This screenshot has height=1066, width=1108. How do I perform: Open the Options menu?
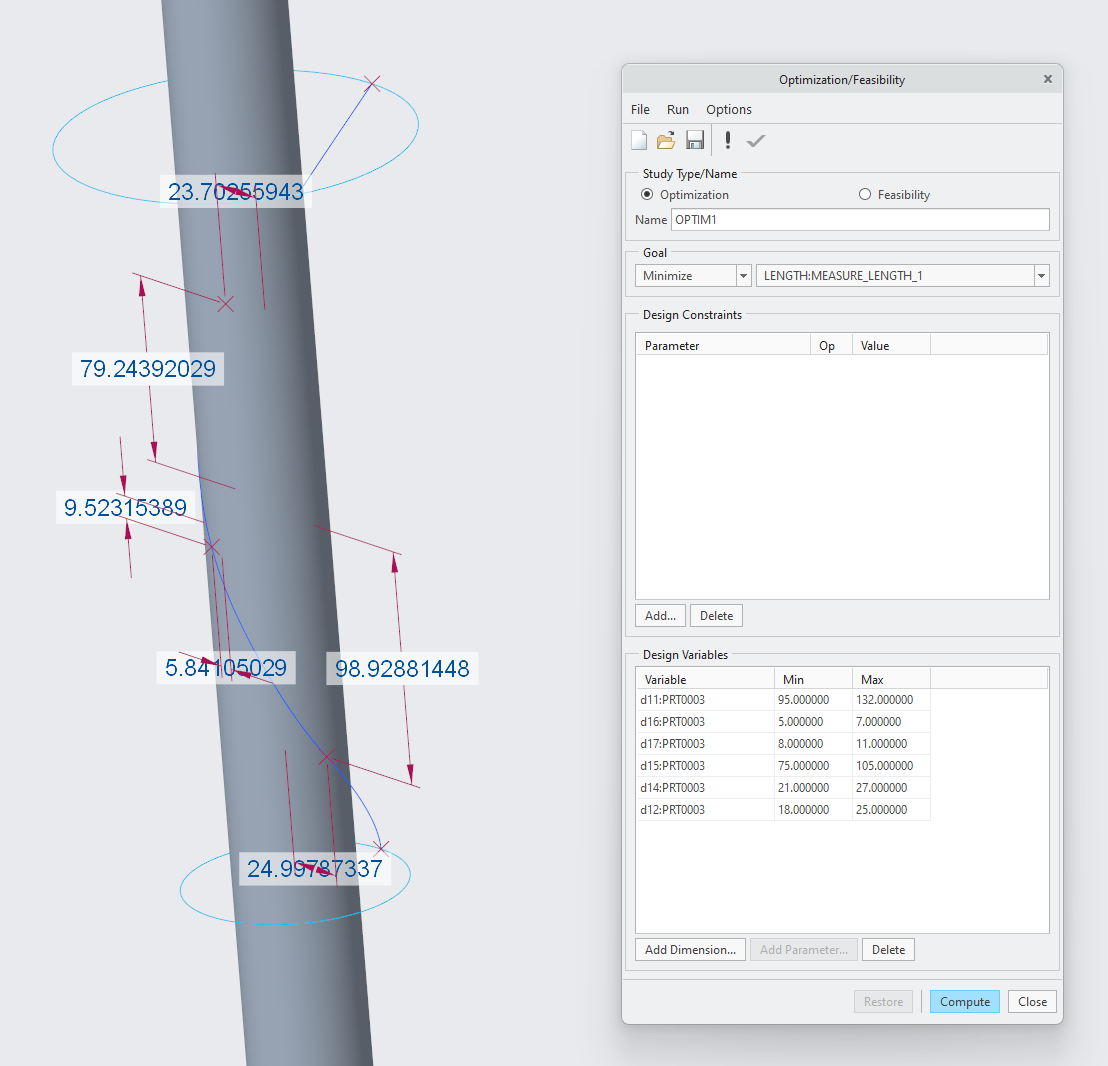[x=728, y=109]
